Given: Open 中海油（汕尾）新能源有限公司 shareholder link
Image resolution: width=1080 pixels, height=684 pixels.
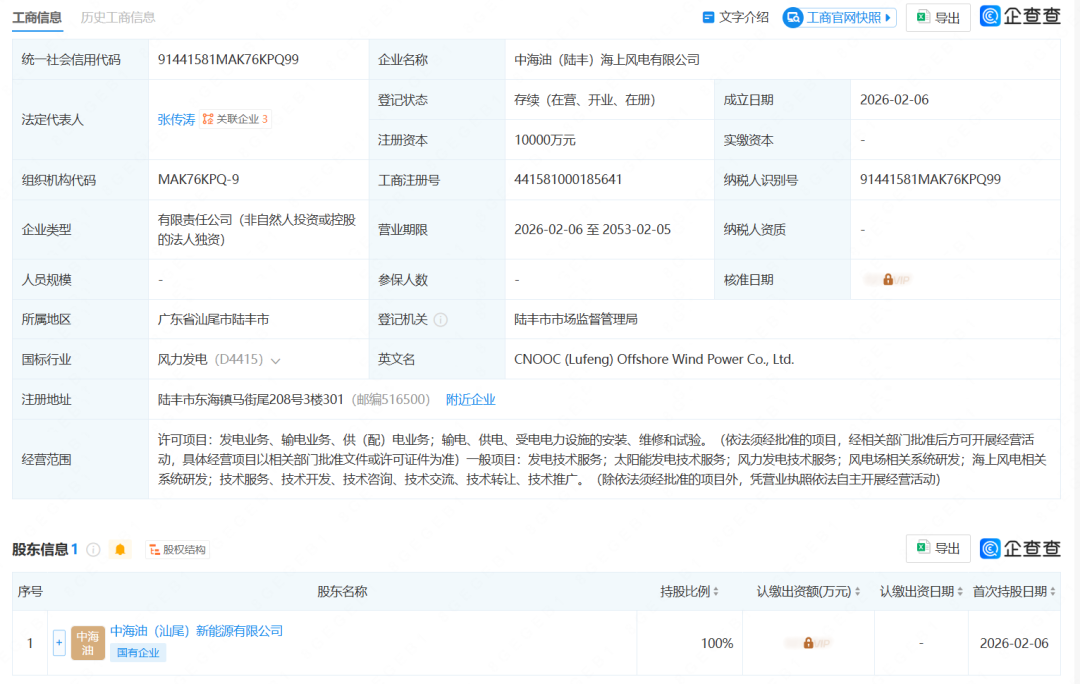Looking at the screenshot, I should 196,631.
